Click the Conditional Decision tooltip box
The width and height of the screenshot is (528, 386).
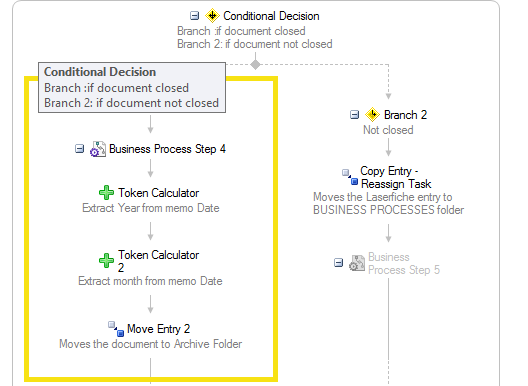pyautogui.click(x=132, y=88)
